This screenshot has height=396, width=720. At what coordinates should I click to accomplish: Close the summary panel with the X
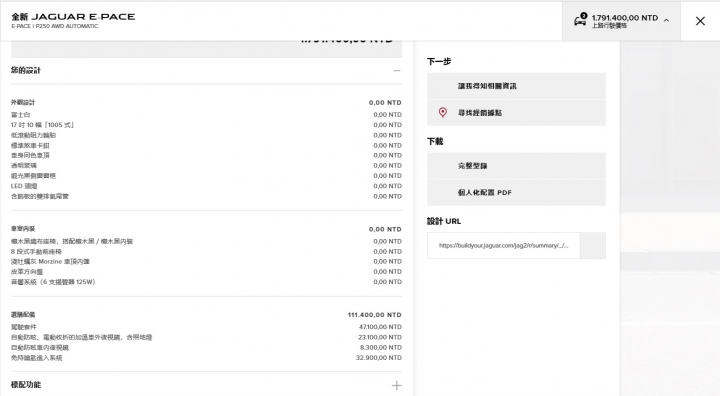click(700, 21)
